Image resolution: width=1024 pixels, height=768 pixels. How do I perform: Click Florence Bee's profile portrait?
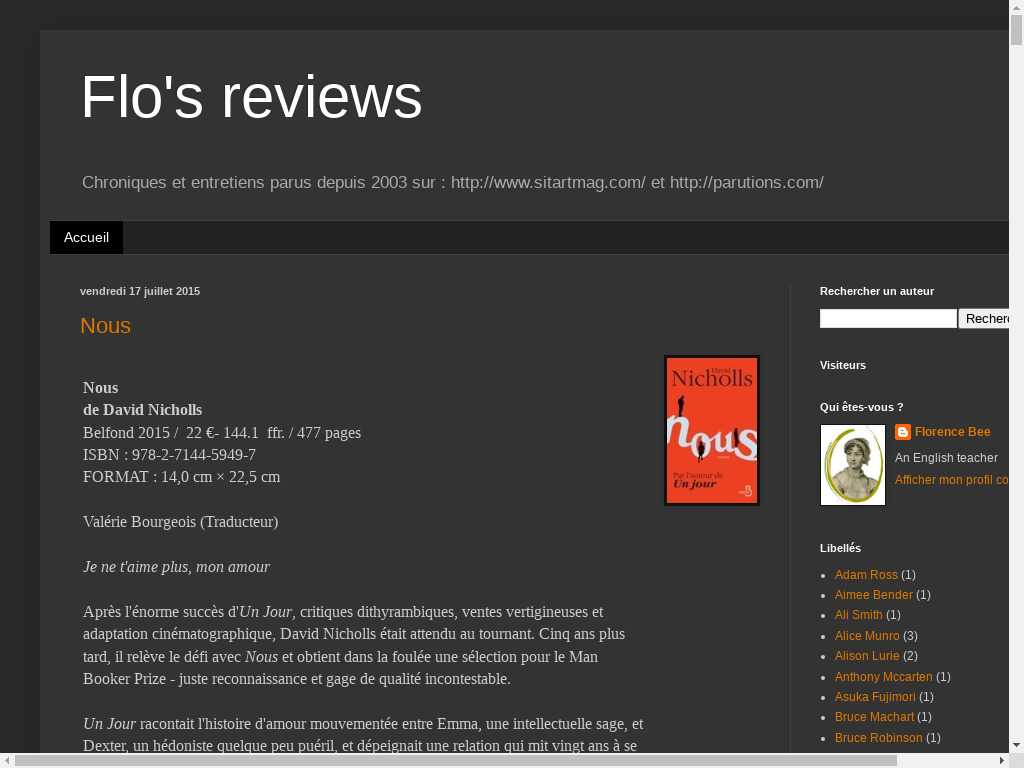853,465
